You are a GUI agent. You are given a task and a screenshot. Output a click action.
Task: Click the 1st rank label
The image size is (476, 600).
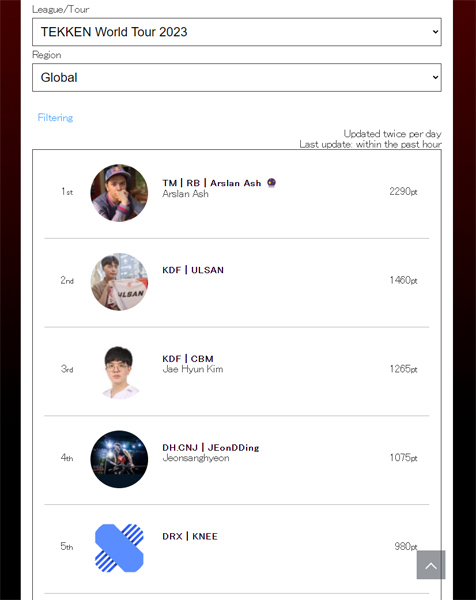(x=67, y=191)
